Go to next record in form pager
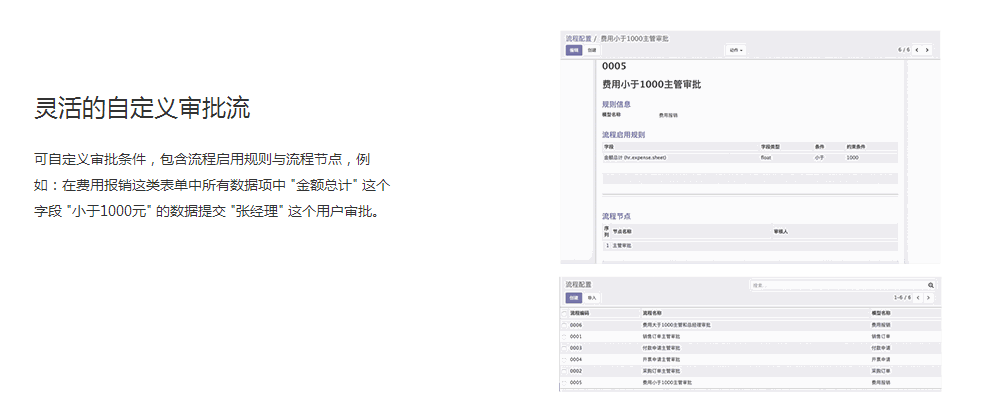The image size is (1007, 419). pos(928,49)
